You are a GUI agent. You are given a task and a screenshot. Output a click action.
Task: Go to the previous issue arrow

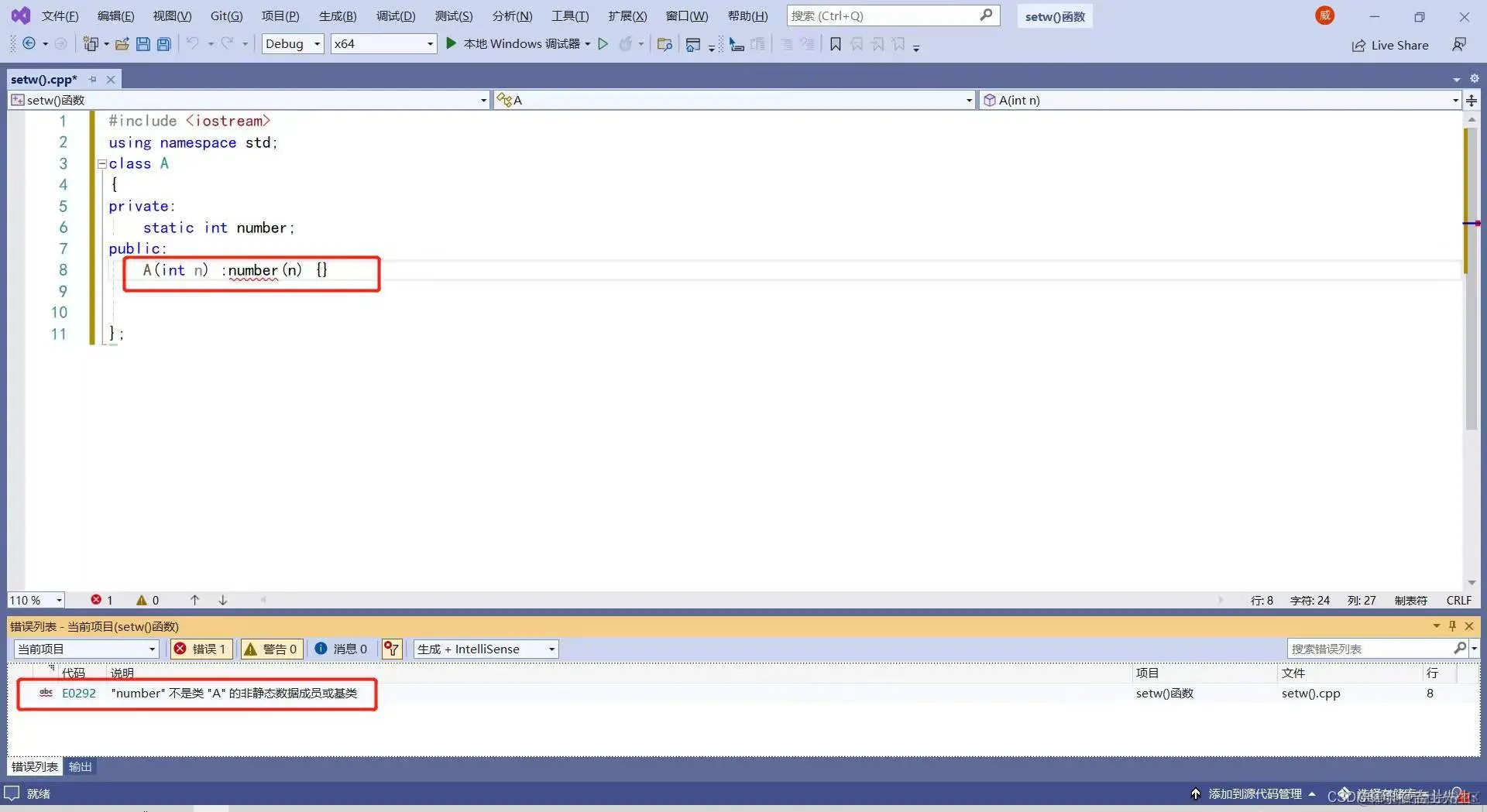195,600
